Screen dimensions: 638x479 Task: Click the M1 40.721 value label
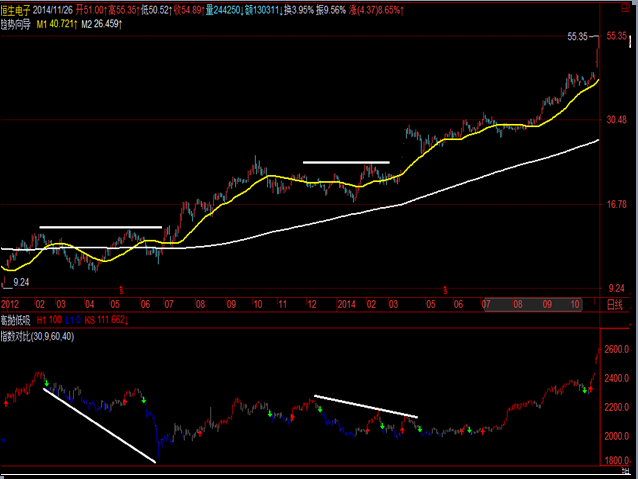click(55, 21)
